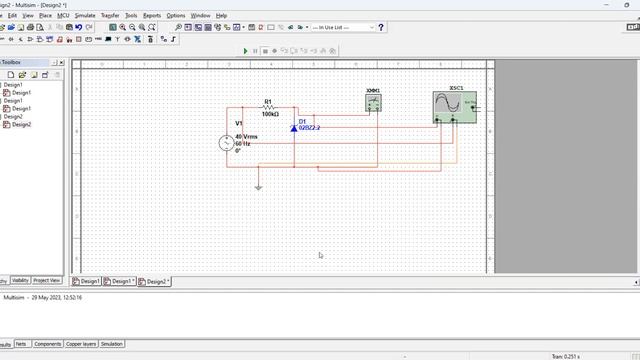
Task: Switch to the Design2 * sheet tab
Action: 154,282
